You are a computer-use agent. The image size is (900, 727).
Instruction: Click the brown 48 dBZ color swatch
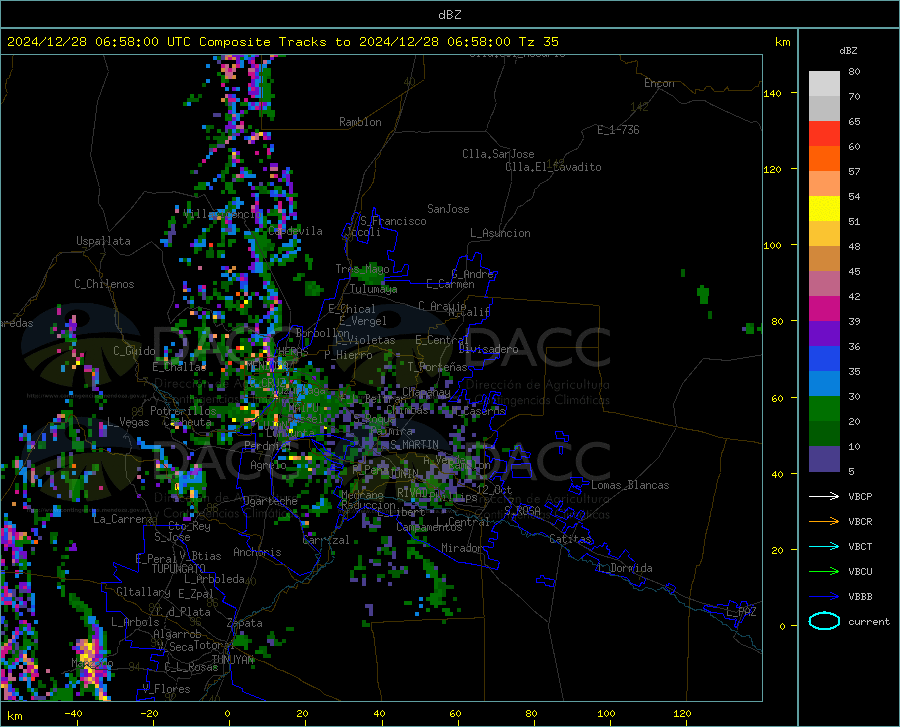click(824, 259)
